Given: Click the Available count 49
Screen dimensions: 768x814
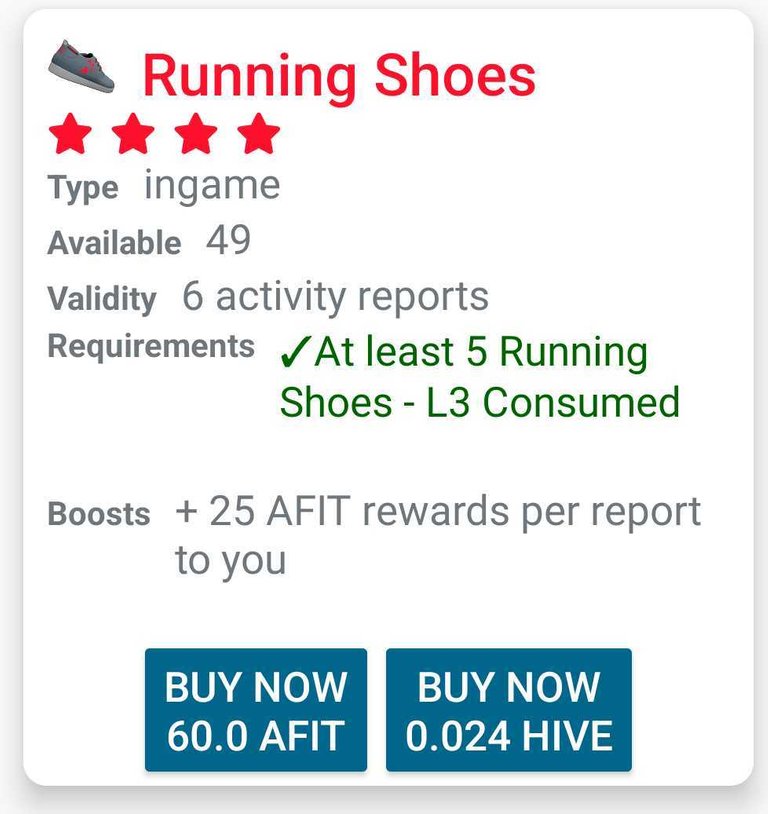Looking at the screenshot, I should click(228, 240).
